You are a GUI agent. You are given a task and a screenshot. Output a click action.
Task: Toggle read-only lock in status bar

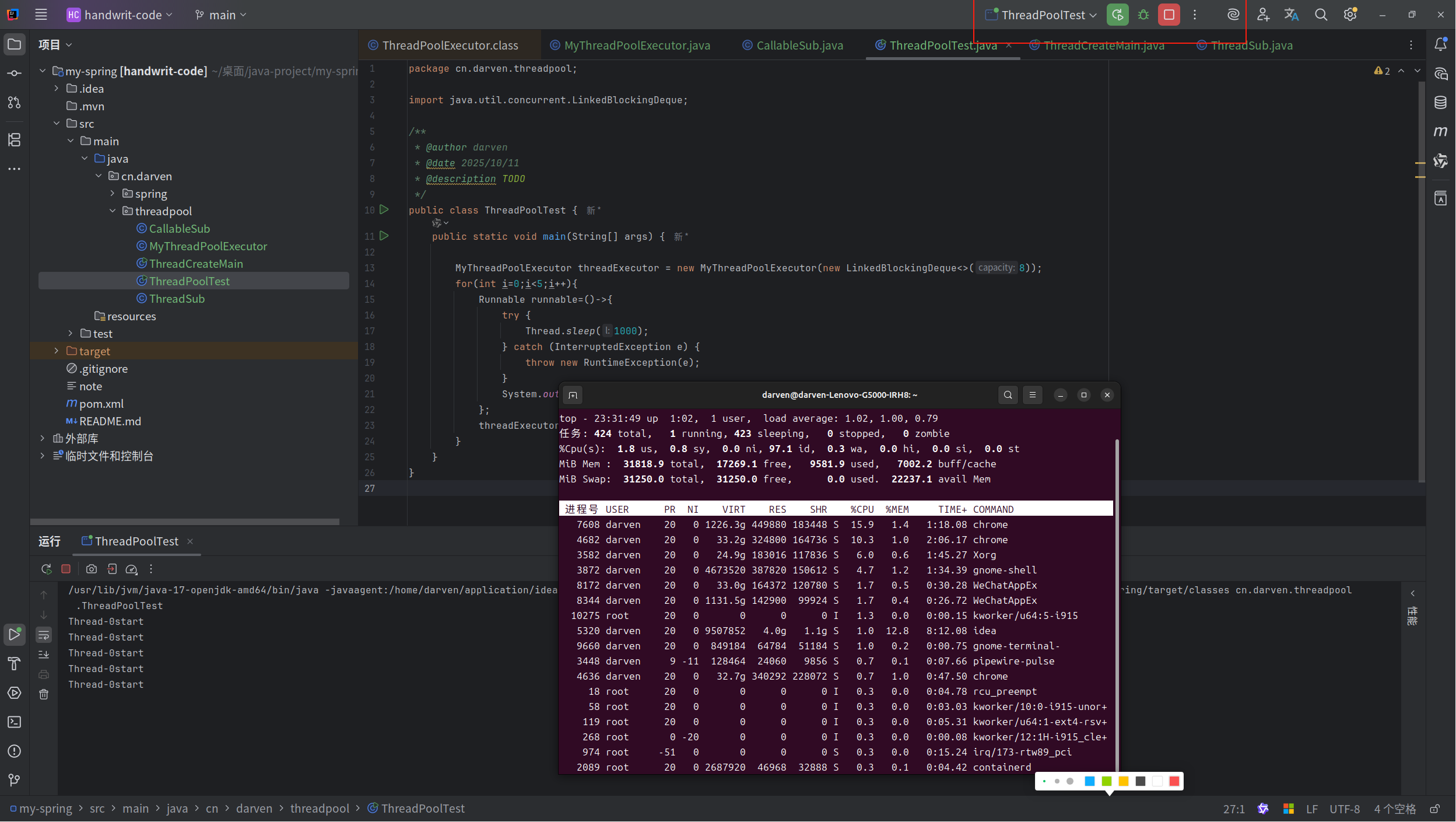tap(1435, 809)
